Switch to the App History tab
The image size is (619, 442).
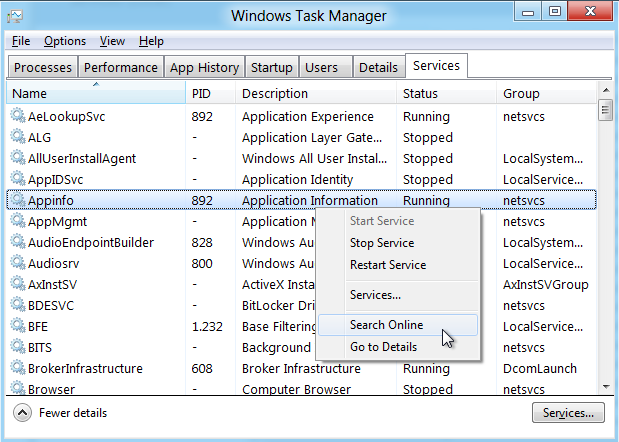pyautogui.click(x=204, y=67)
